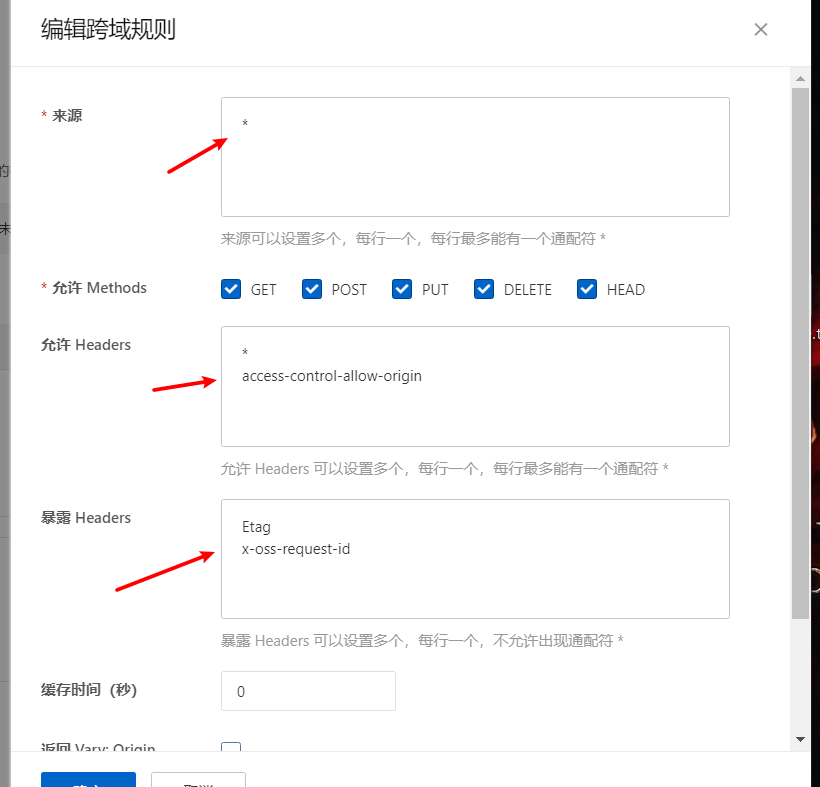The image size is (820, 787).
Task: Close the 编辑跨域规则 dialog with X
Action: point(761,29)
